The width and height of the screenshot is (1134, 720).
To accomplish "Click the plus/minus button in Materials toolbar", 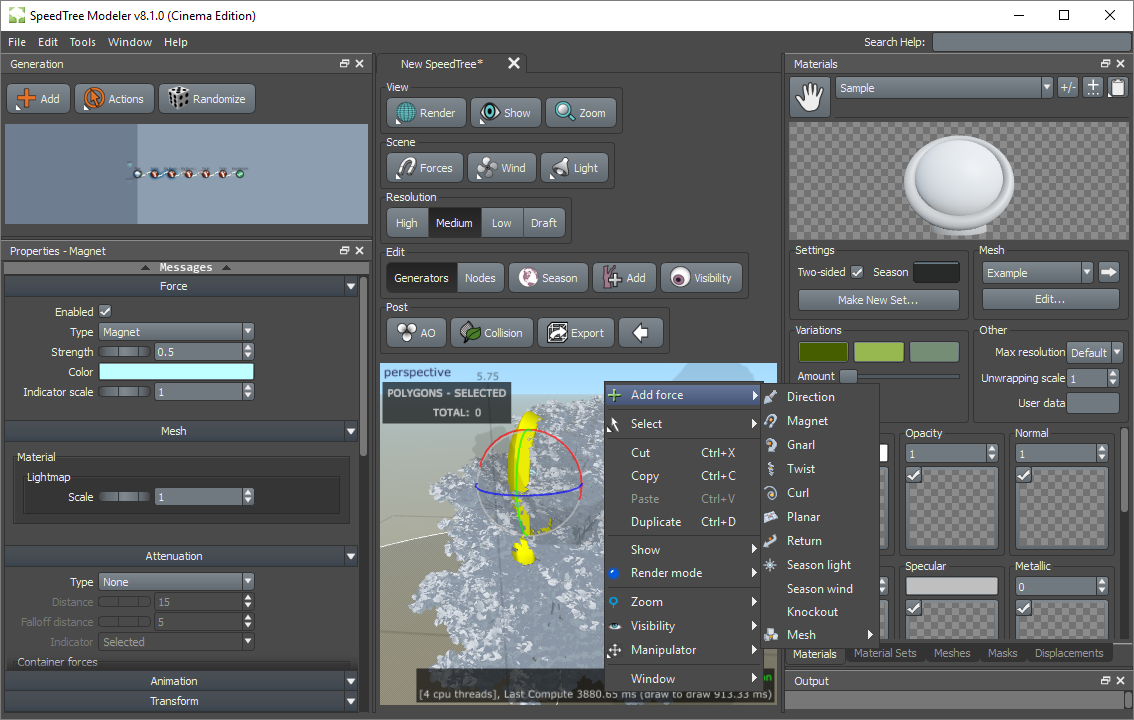I will (1067, 87).
